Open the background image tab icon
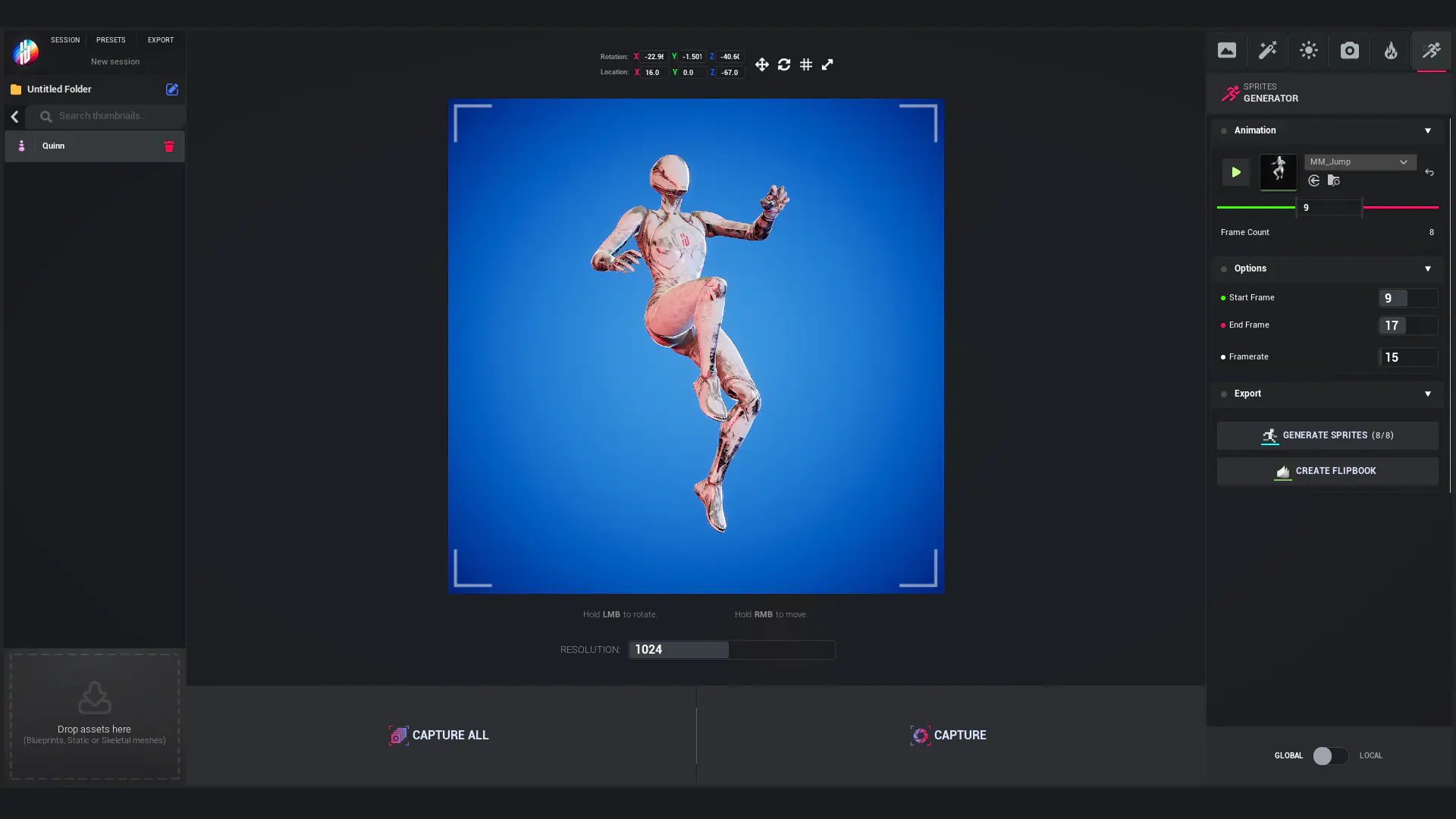This screenshot has height=819, width=1456. click(x=1226, y=51)
